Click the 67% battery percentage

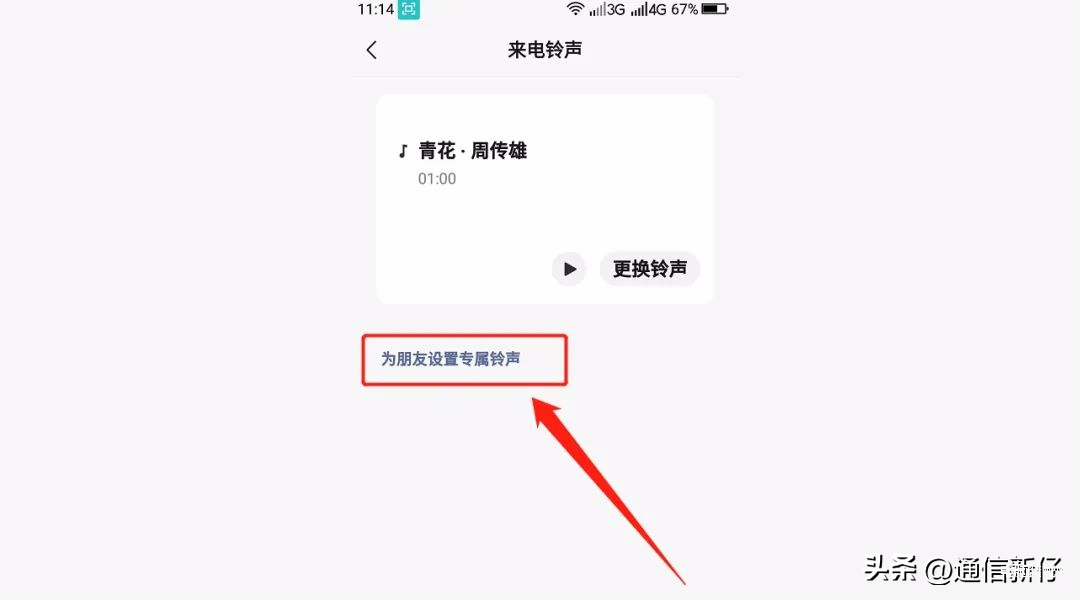(x=685, y=10)
